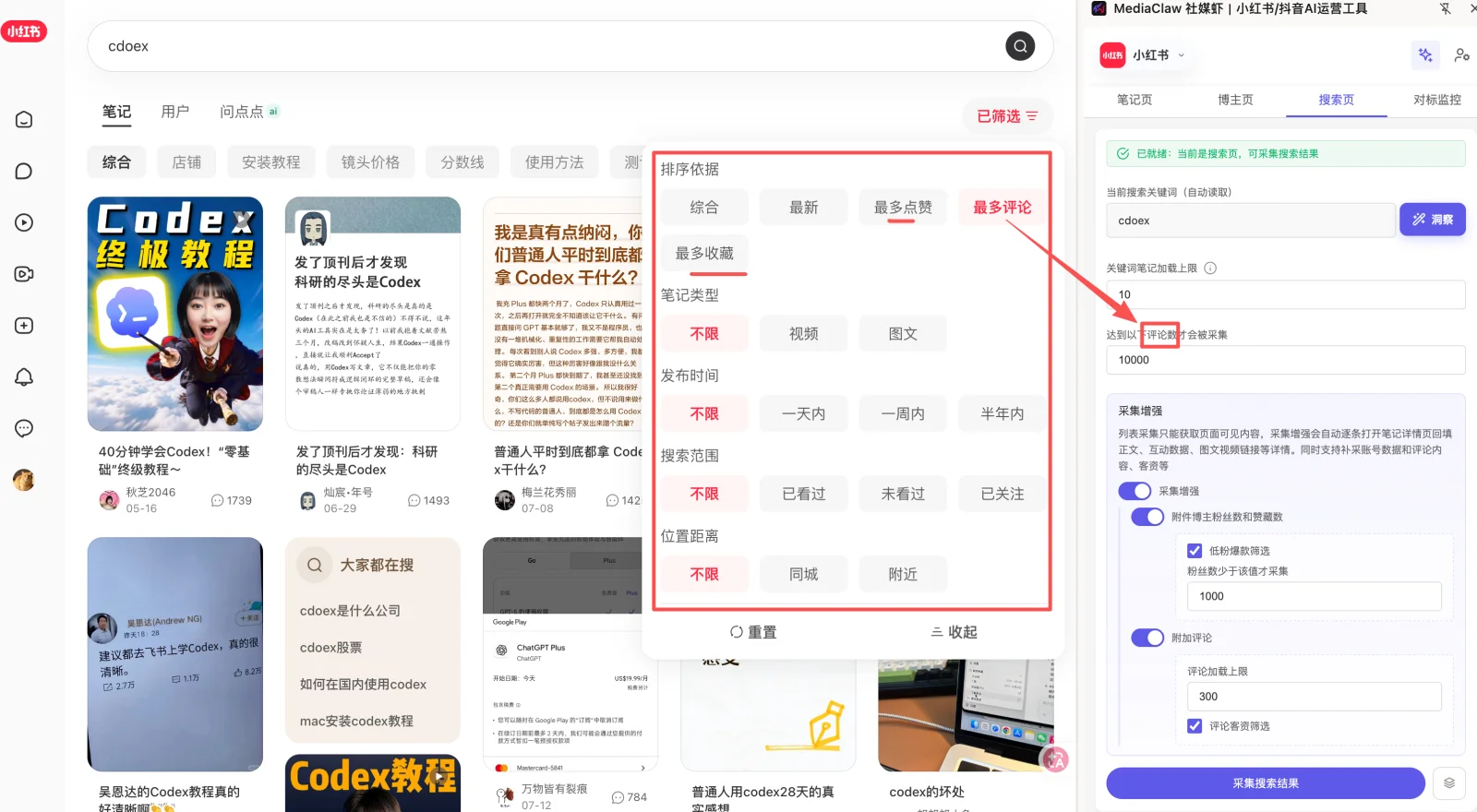Click the plus publish icon in sidebar

coord(24,326)
